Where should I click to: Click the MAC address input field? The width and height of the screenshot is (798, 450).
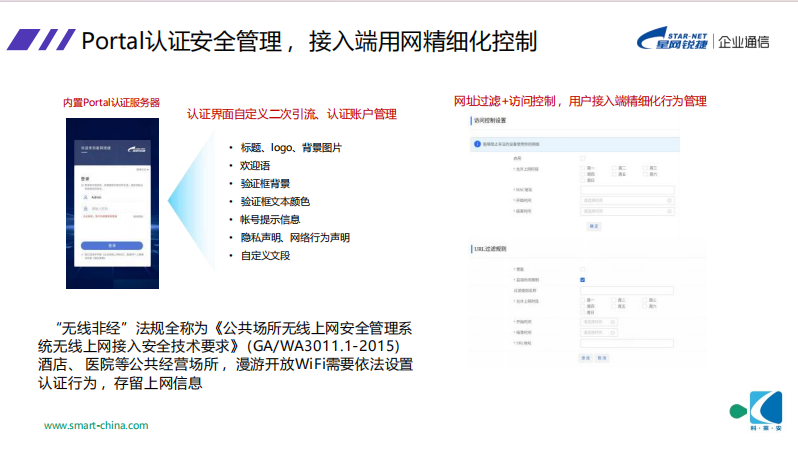click(x=628, y=190)
